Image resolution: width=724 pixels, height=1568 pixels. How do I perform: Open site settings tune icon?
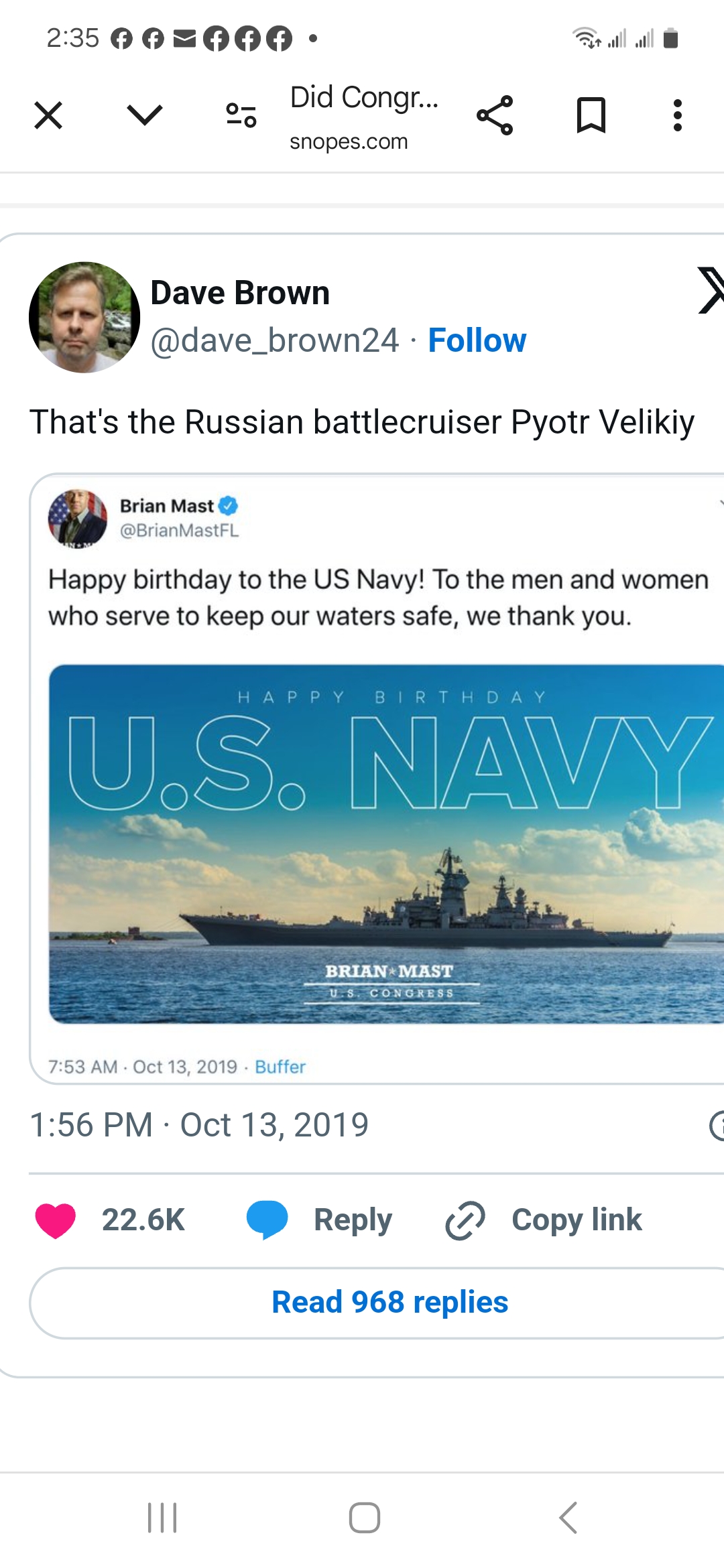[241, 115]
